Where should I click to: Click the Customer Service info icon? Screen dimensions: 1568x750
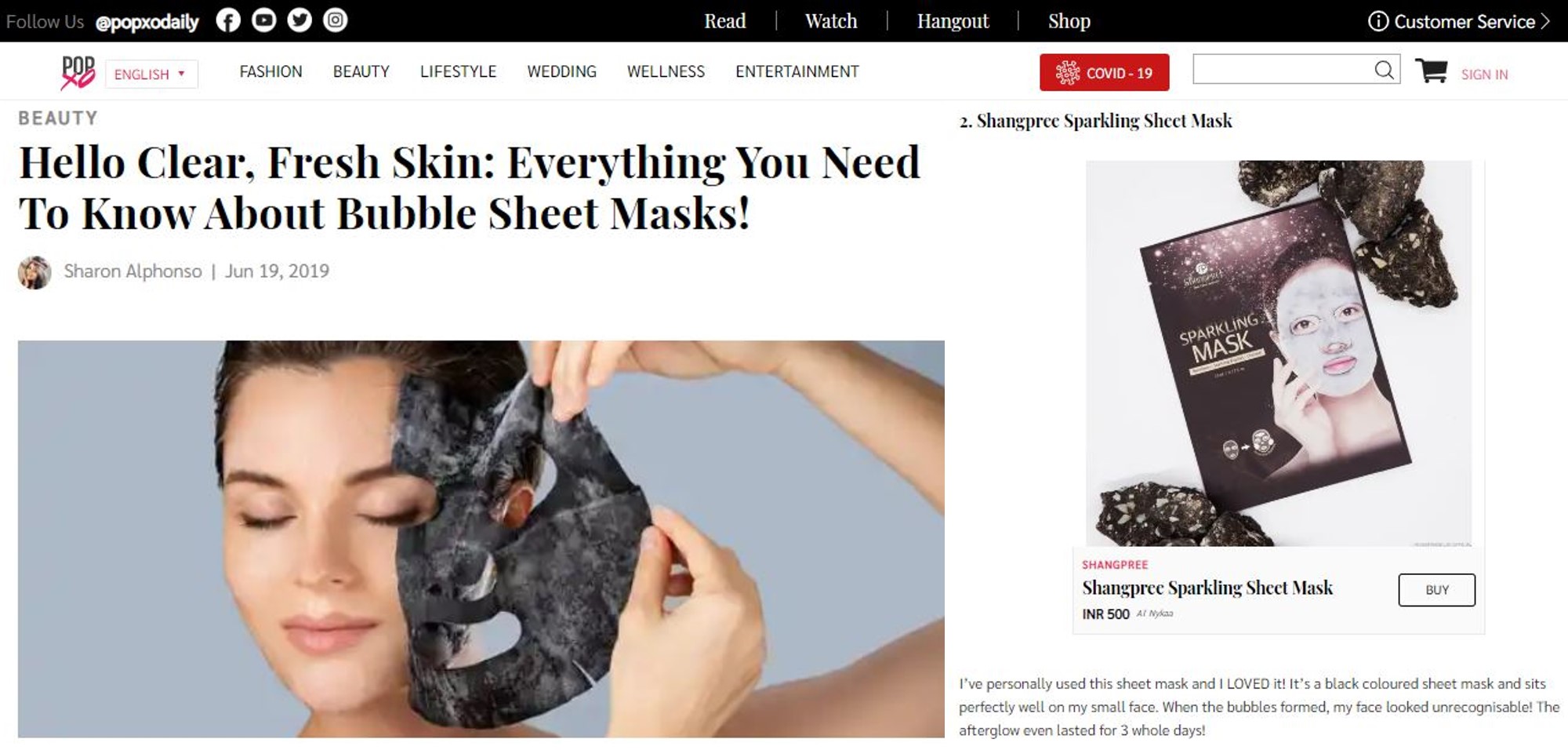[1377, 21]
